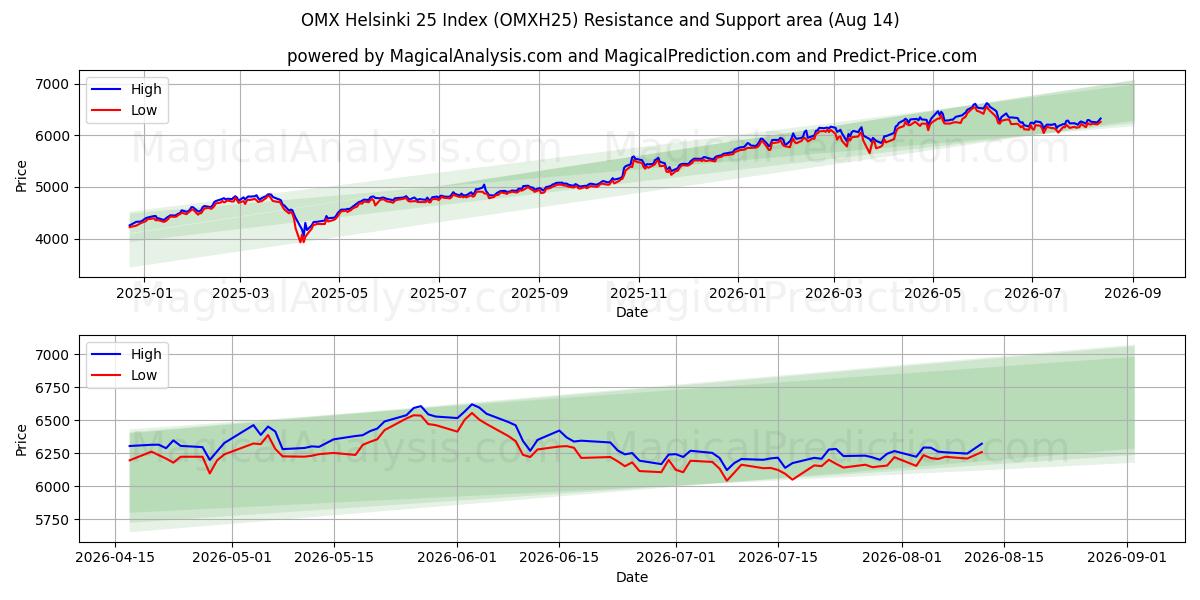The width and height of the screenshot is (1200, 600).
Task: Click the chart title mentioning OMXH25
Action: pos(600,20)
